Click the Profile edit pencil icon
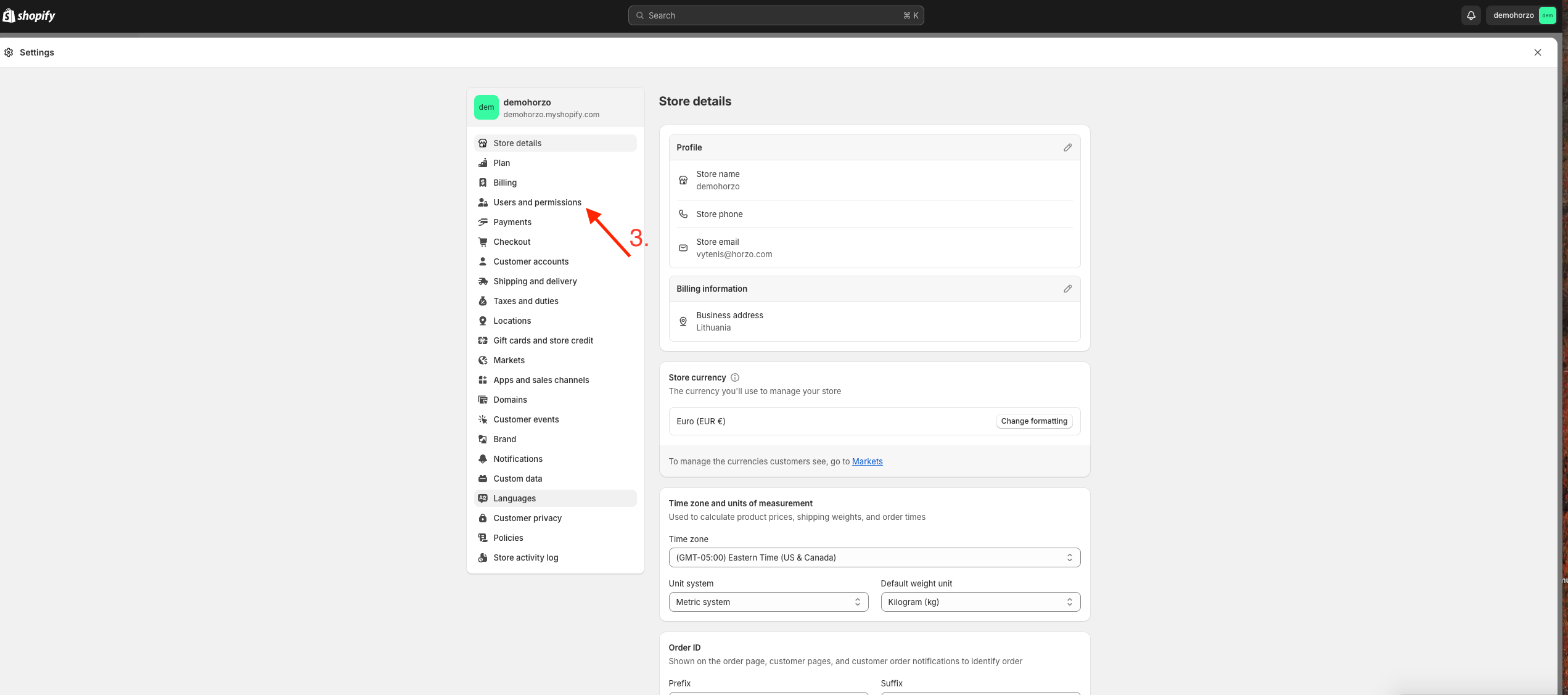The image size is (1568, 695). [1067, 147]
